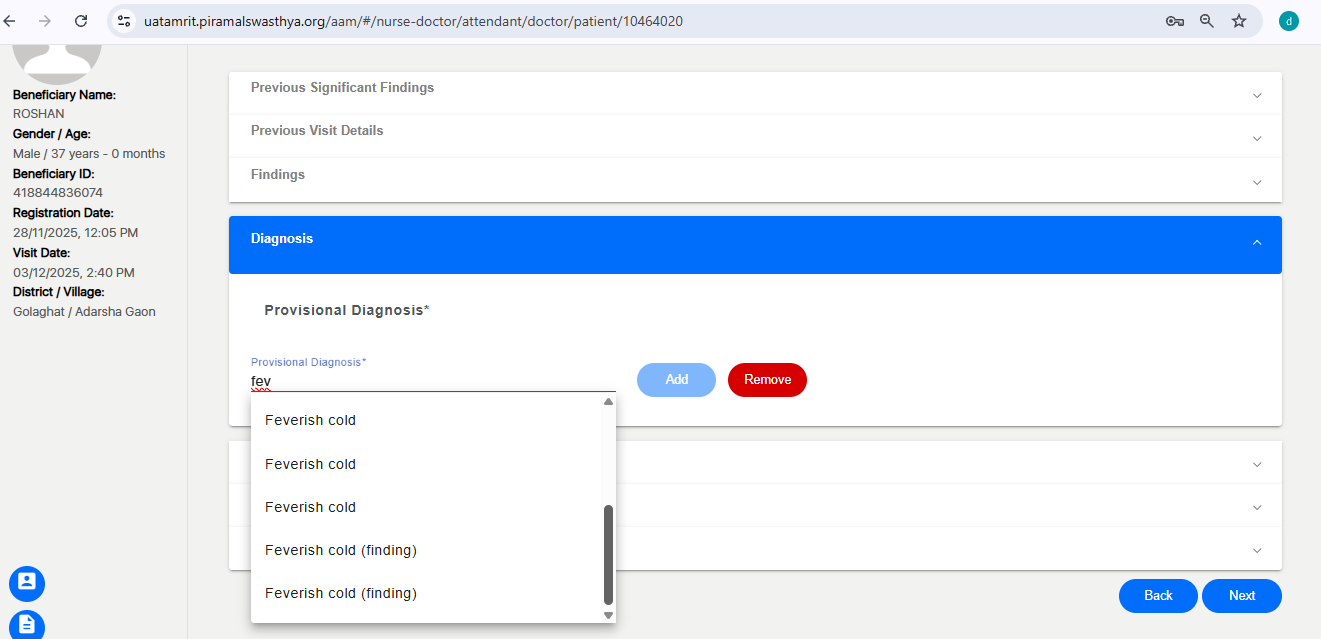This screenshot has width=1321, height=639.
Task: Reload the page with the refresh icon
Action: pos(81,21)
